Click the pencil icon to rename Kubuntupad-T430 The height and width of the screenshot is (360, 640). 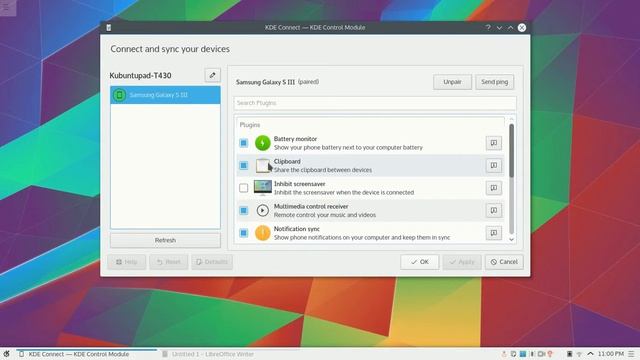point(212,75)
